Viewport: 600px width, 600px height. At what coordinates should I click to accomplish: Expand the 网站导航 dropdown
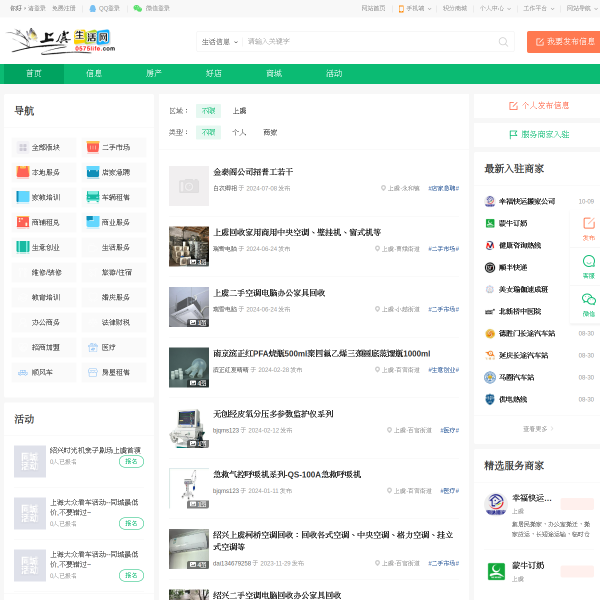click(595, 9)
